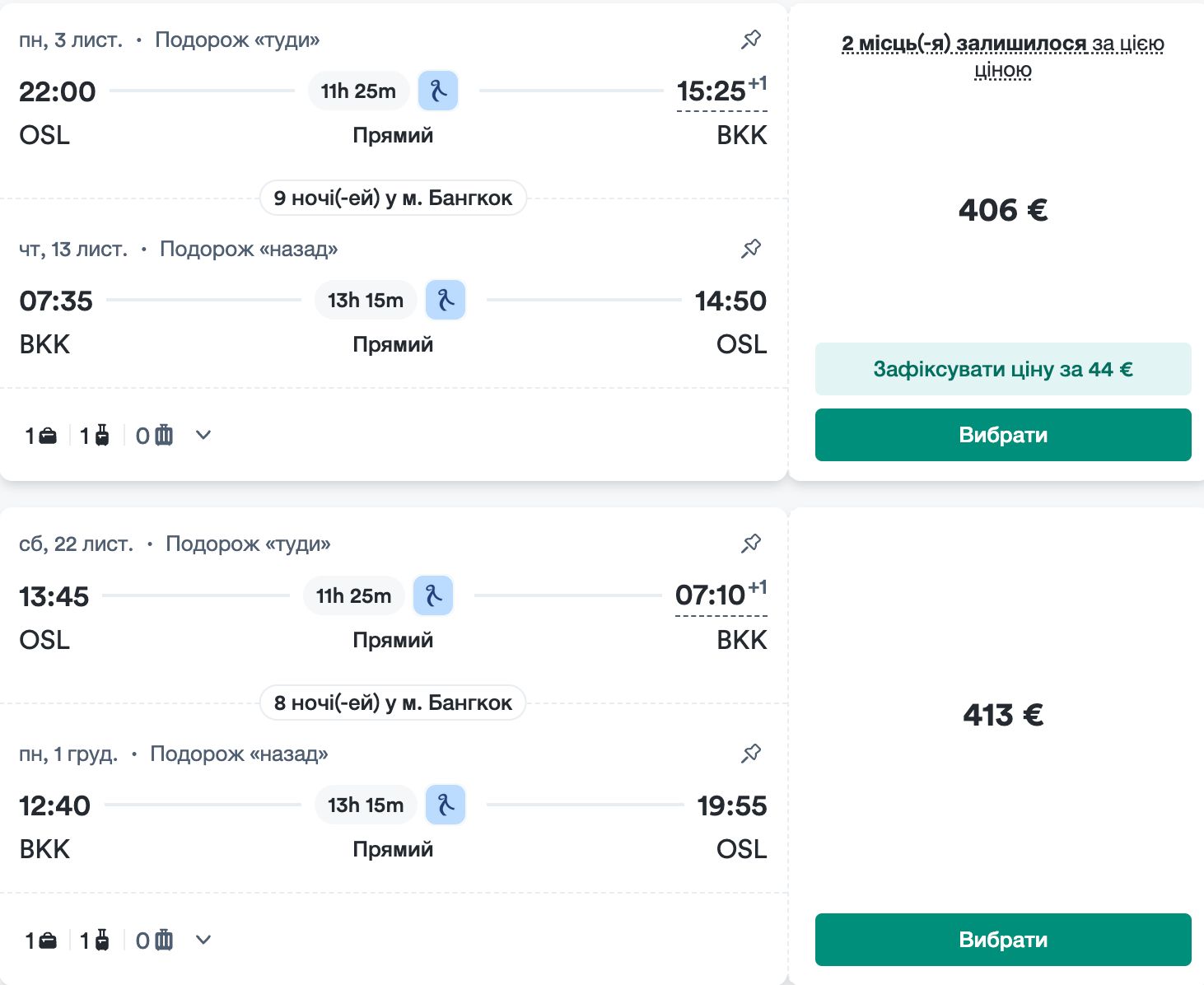
Task: Expand baggage details for 413 € offer
Action: pyautogui.click(x=203, y=940)
